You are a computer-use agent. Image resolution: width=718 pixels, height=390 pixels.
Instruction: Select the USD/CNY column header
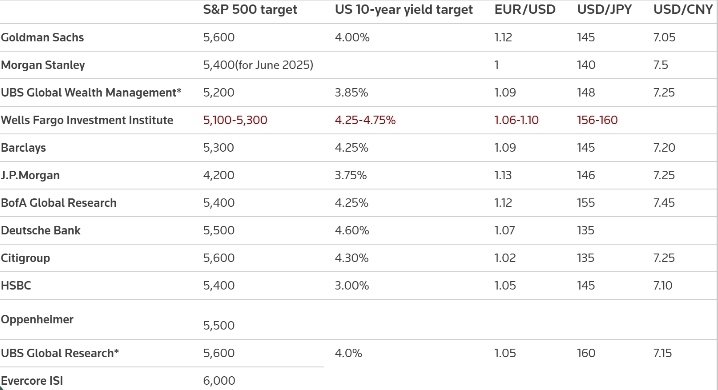coord(683,10)
